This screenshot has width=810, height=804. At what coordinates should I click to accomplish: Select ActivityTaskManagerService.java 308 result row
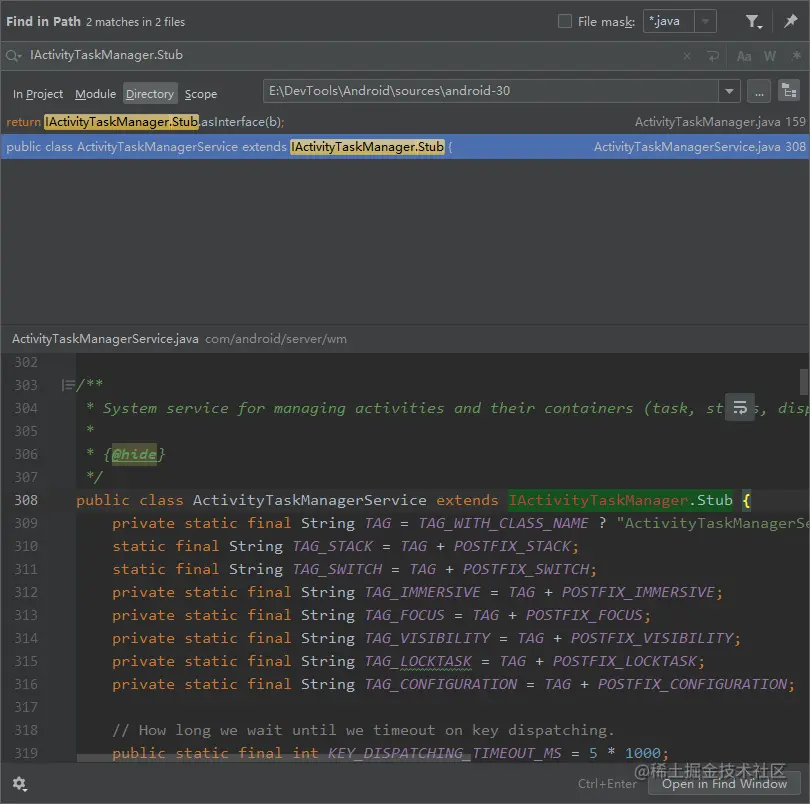coord(405,147)
